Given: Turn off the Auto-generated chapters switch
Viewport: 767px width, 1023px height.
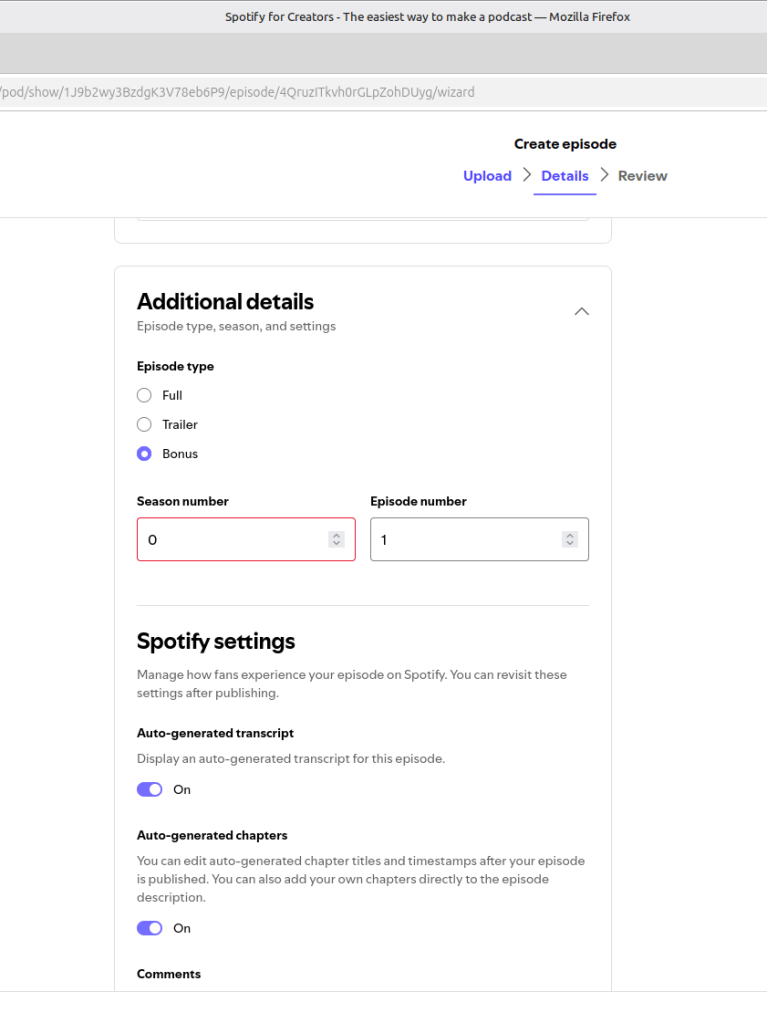Looking at the screenshot, I should click(x=150, y=928).
